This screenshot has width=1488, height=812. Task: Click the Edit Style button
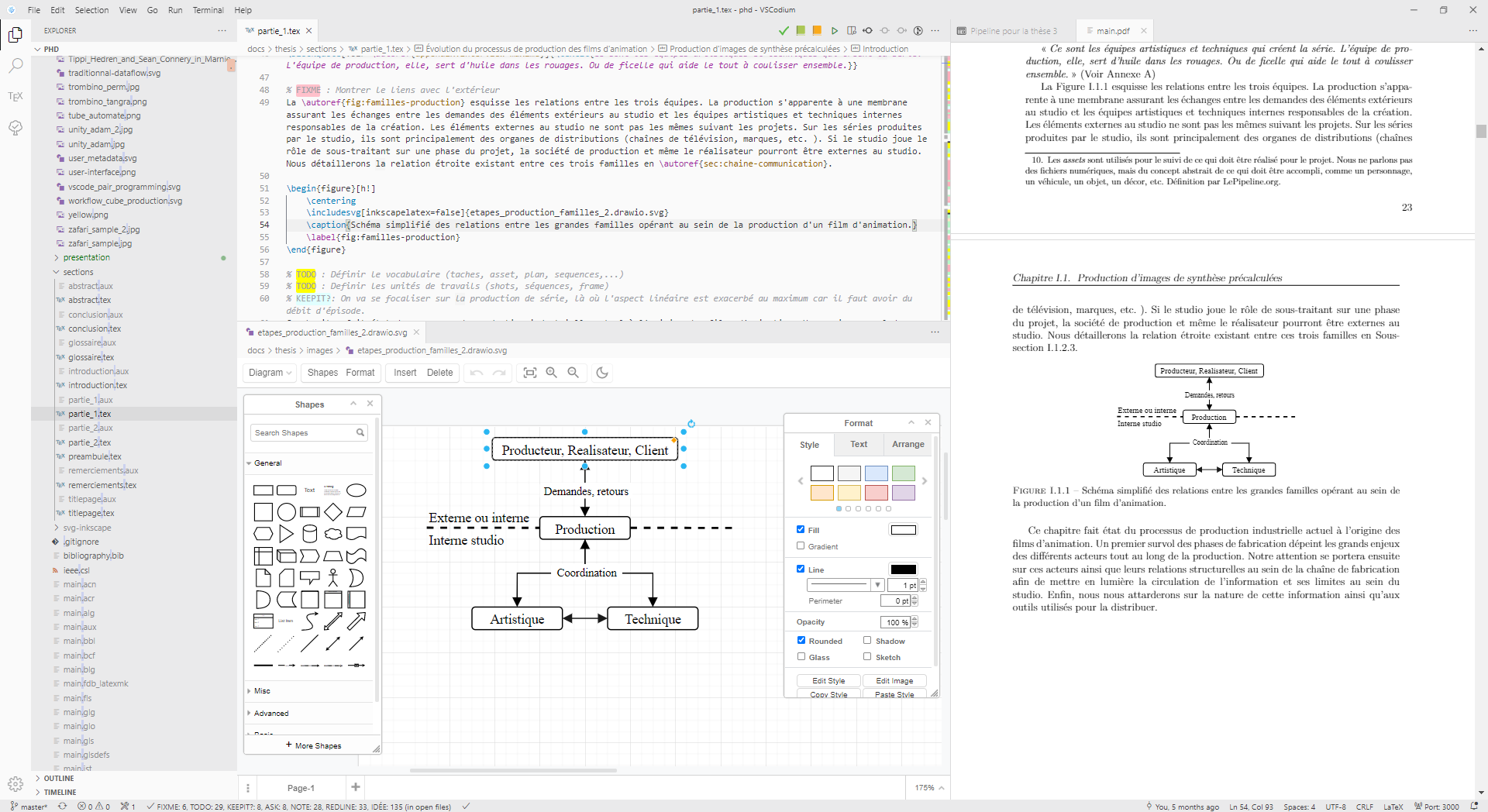point(828,681)
